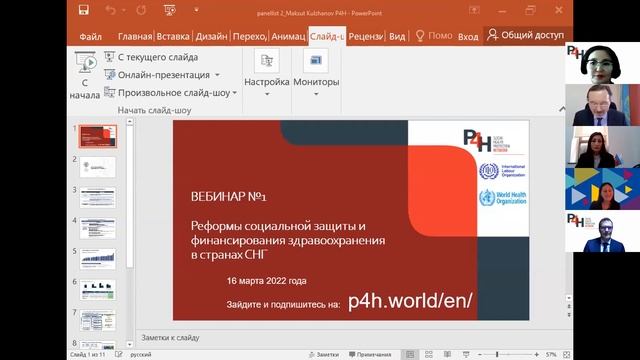
Task: Click the Помощник lightbulb search box
Action: pos(434,36)
